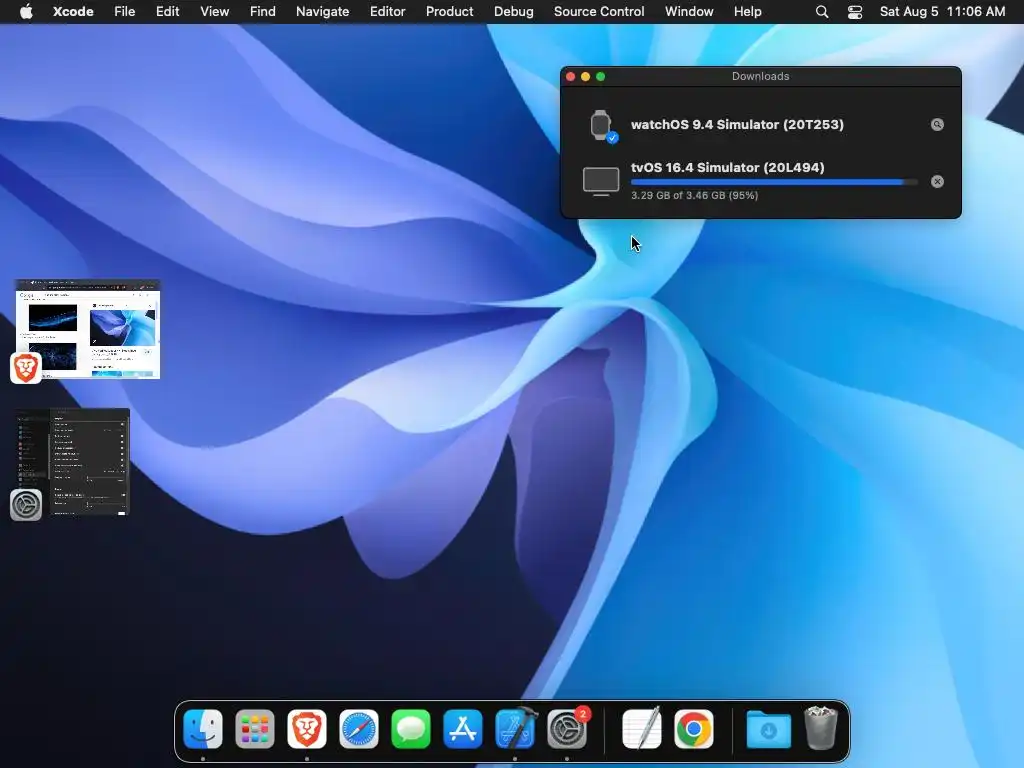The image size is (1024, 768).
Task: Click the 3.29 GB of 3.46 GB status
Action: 694,195
